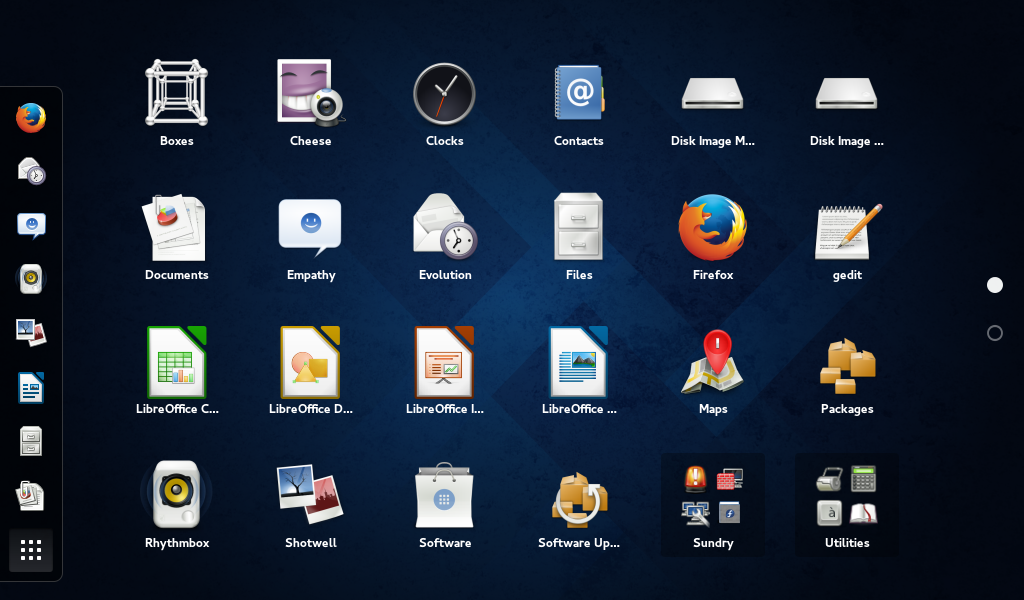Launch the Contacts address book
The width and height of the screenshot is (1024, 600).
coord(578,93)
